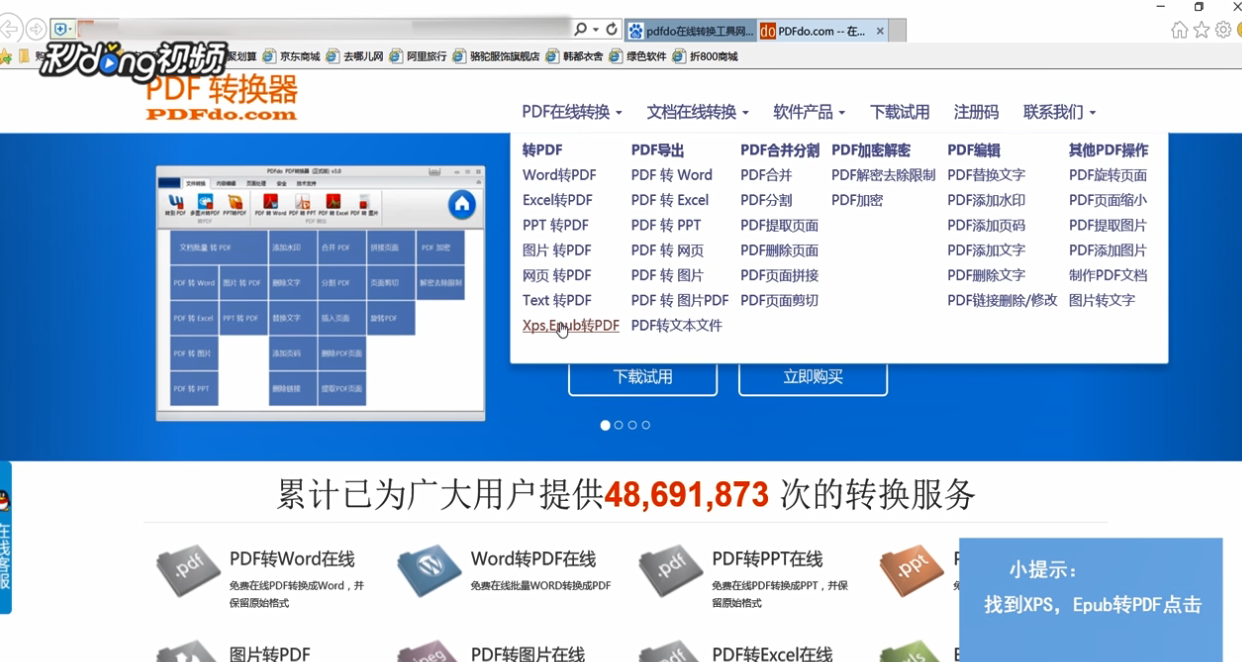Click the blue Home icon in the app preview

pos(461,204)
